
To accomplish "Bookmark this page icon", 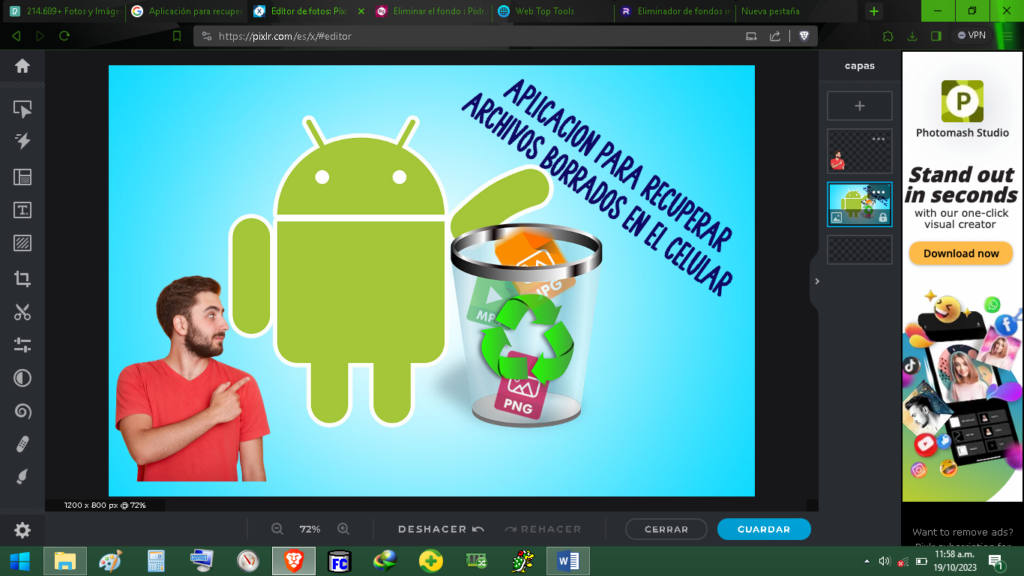I will (176, 36).
